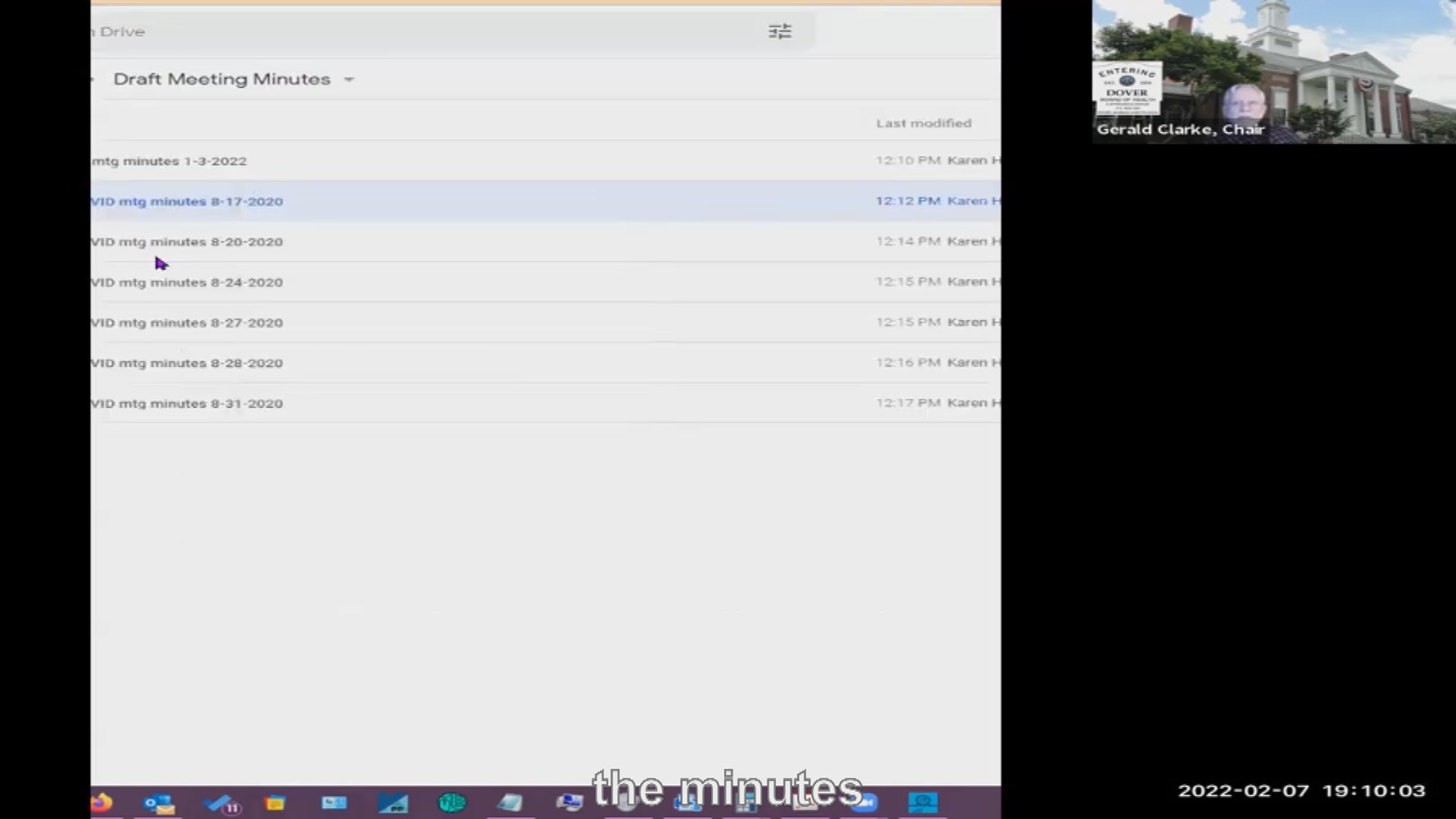This screenshot has width=1456, height=819.
Task: Click the blue chart icon in taskbar
Action: pos(392,803)
